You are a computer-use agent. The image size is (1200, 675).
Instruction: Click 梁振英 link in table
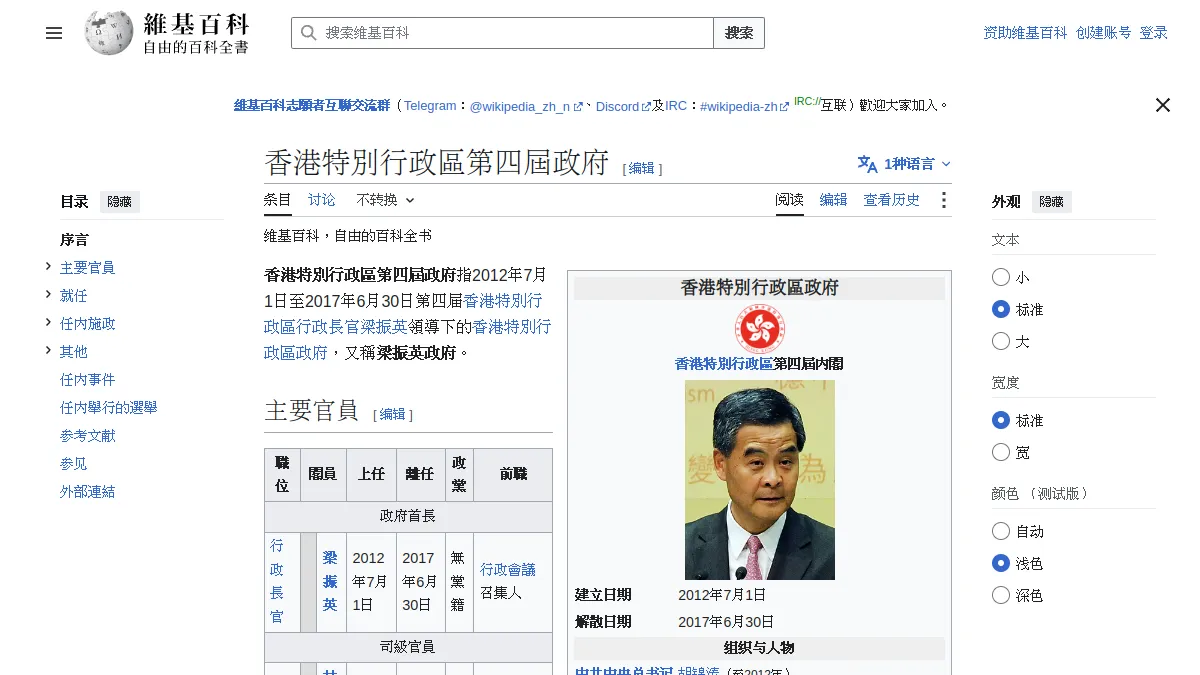(x=330, y=581)
